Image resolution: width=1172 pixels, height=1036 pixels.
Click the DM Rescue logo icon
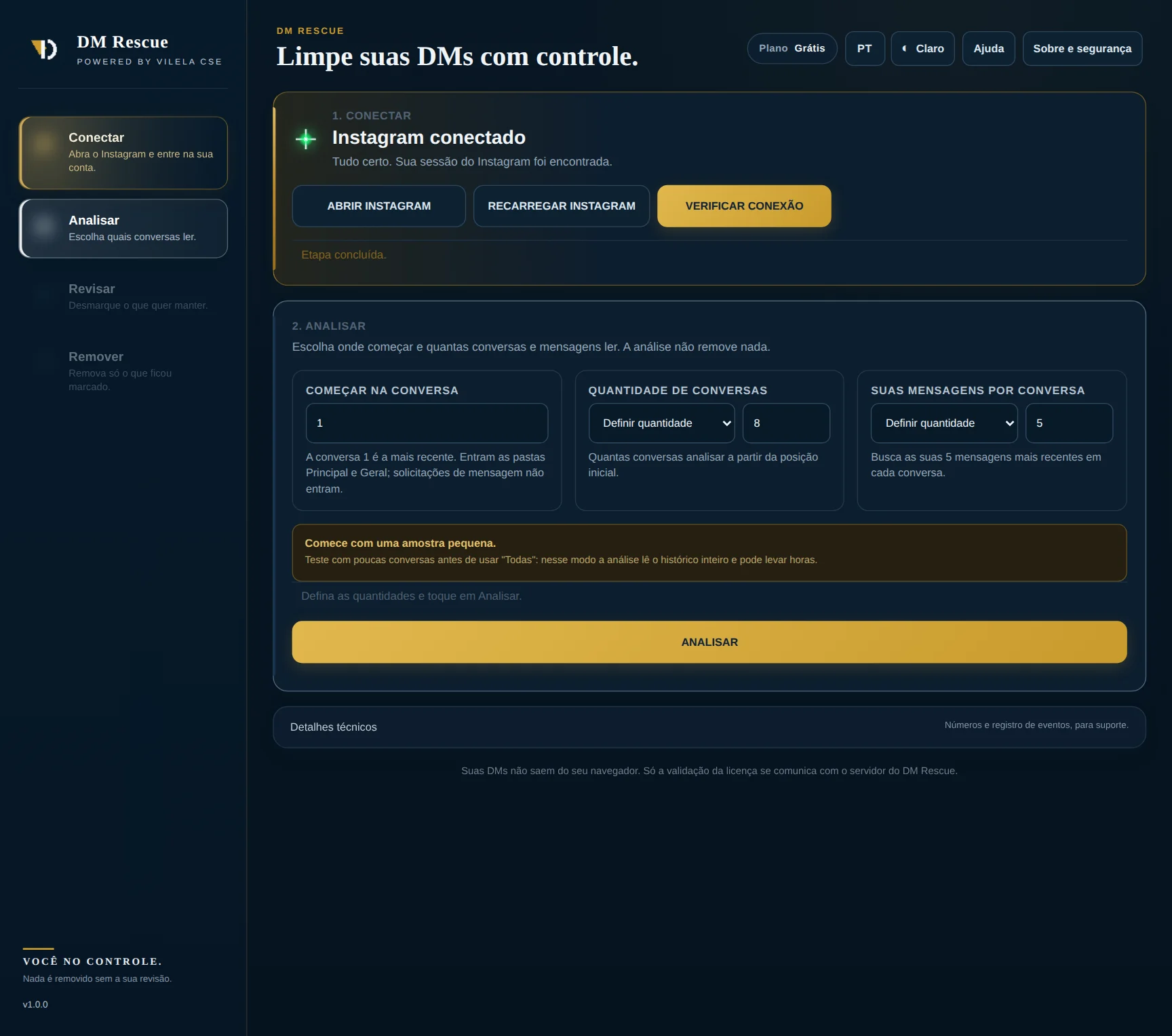click(x=45, y=50)
